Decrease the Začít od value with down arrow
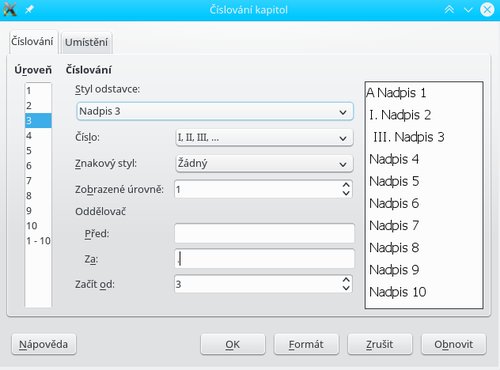 click(x=346, y=288)
